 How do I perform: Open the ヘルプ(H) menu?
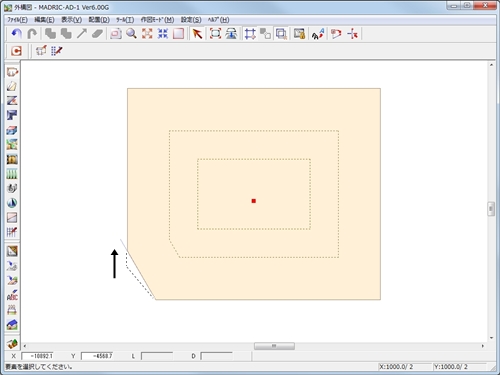tap(218, 20)
